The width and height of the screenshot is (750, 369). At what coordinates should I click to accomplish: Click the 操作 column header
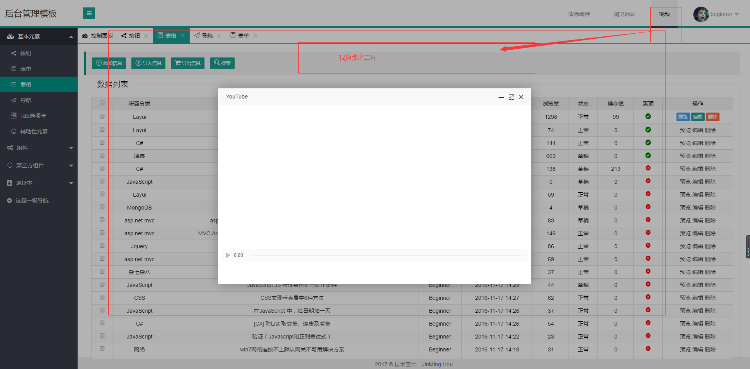(x=698, y=103)
